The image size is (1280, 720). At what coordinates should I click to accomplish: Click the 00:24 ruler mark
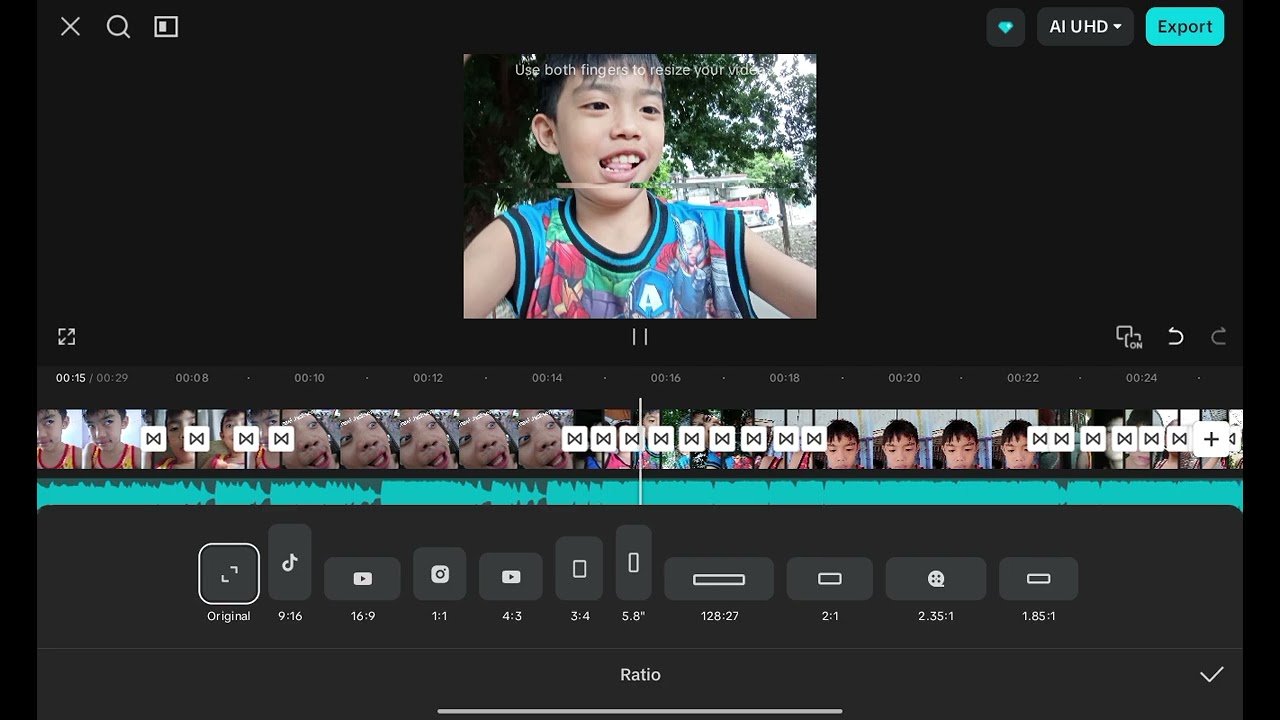(1141, 378)
